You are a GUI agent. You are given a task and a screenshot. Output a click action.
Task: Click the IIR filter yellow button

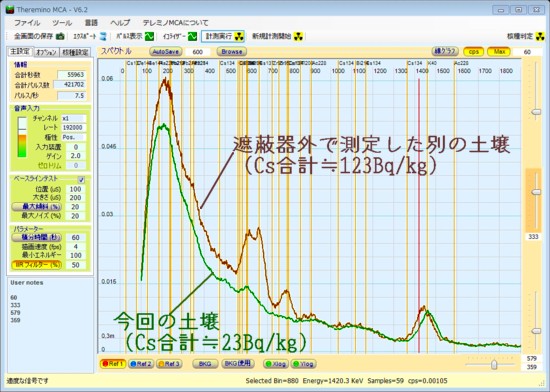(36, 265)
